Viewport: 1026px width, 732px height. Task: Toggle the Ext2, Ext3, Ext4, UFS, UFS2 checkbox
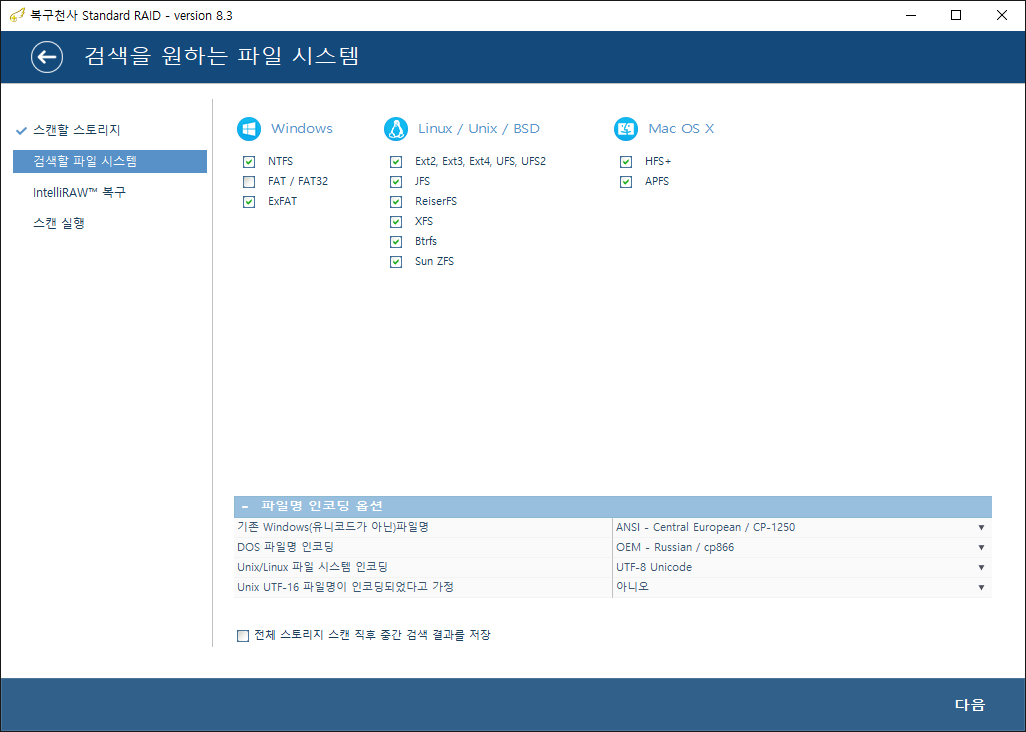coord(396,162)
